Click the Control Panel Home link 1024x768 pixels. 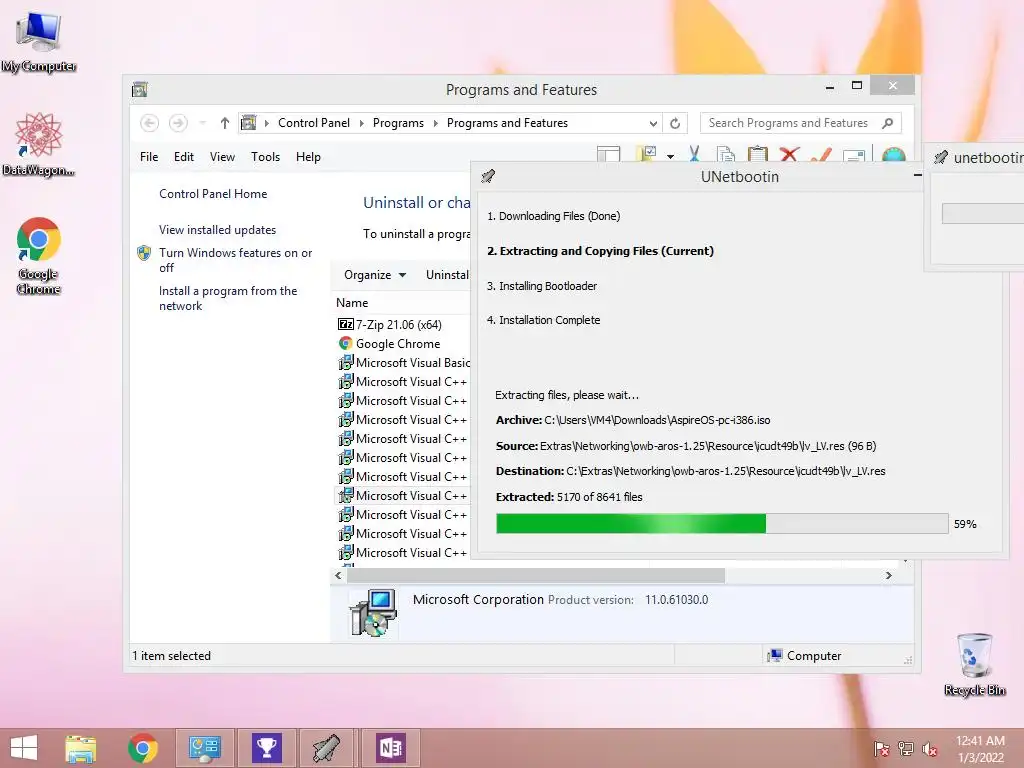213,194
